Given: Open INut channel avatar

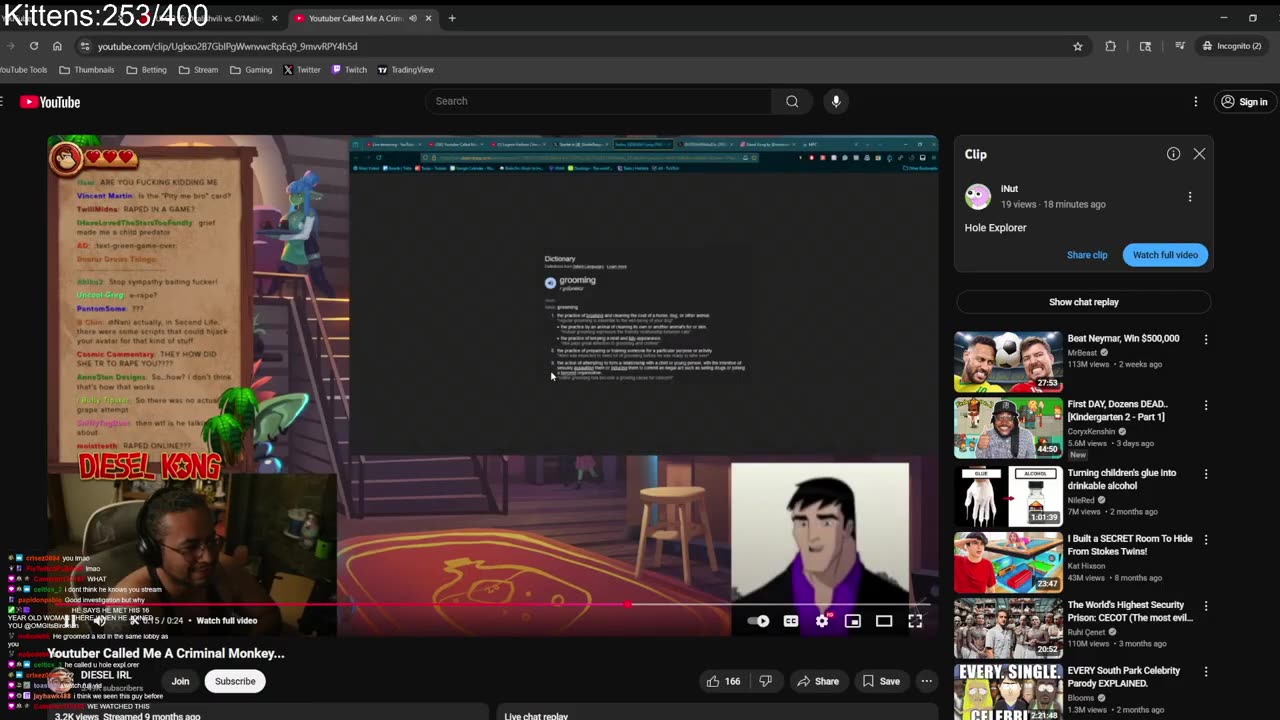Looking at the screenshot, I should 977,196.
